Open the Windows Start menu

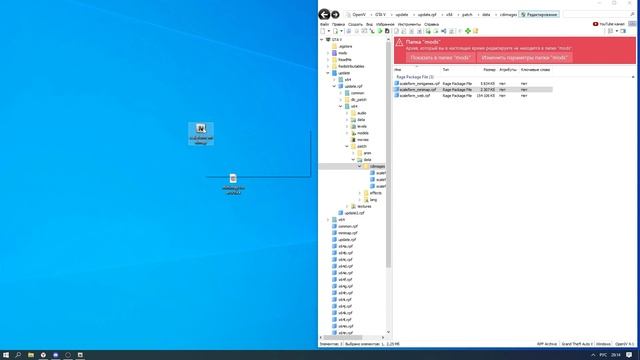(x=6, y=355)
